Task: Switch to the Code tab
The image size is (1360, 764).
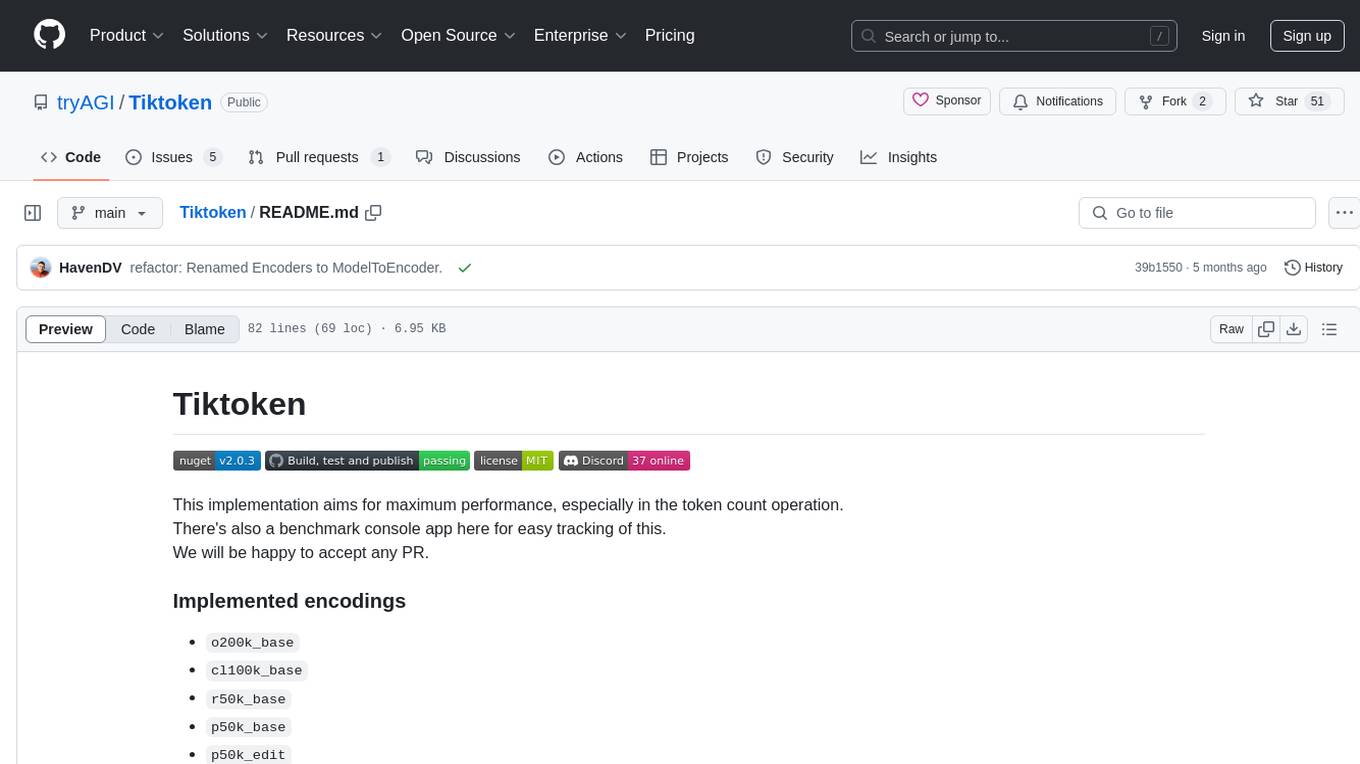Action: click(71, 157)
